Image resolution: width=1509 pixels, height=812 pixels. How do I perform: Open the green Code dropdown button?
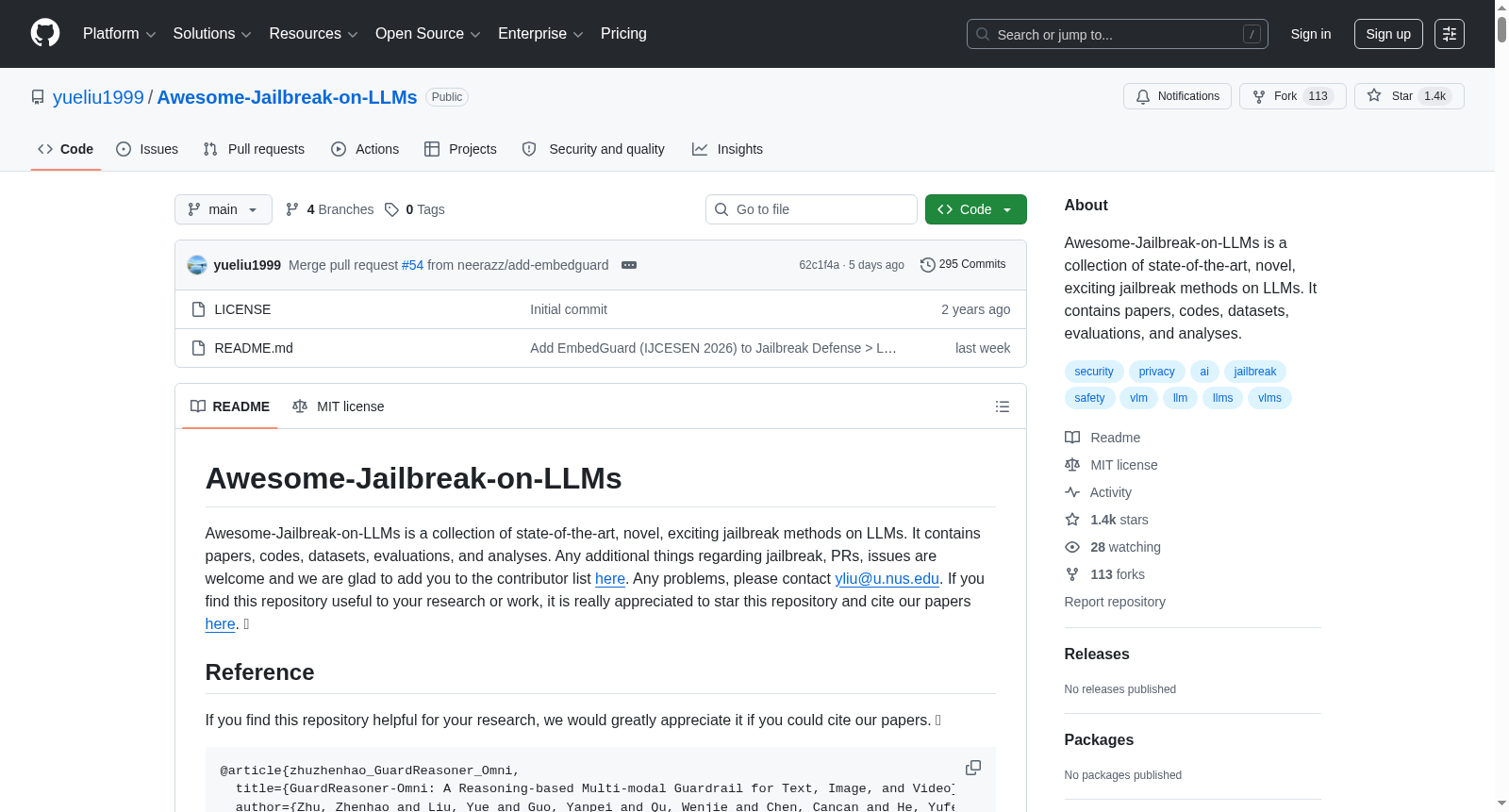pos(976,209)
